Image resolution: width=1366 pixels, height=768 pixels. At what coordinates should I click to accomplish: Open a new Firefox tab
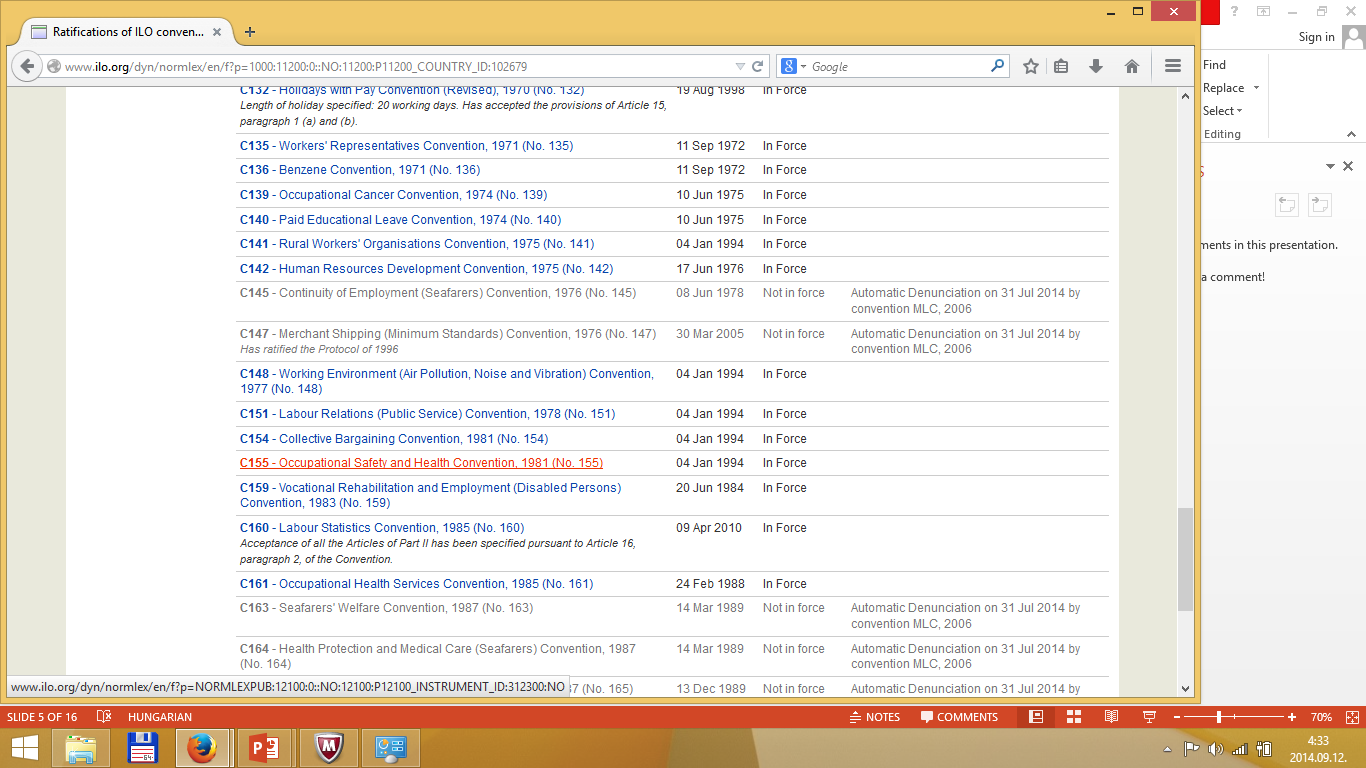point(250,32)
